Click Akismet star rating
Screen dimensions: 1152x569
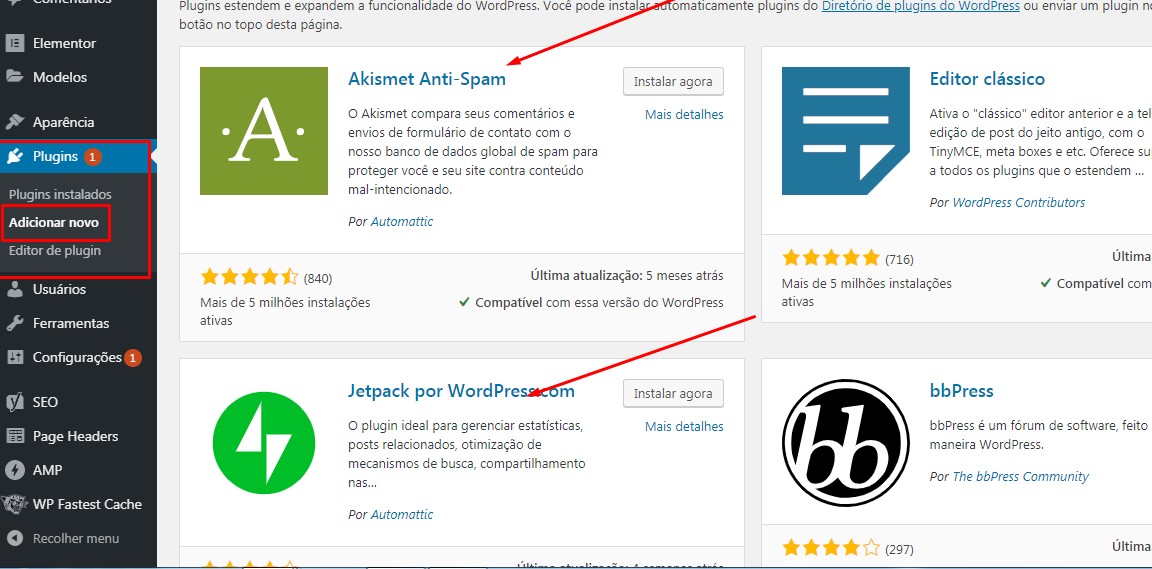click(249, 277)
